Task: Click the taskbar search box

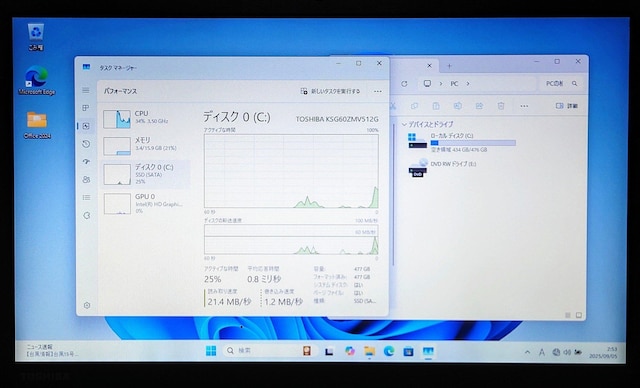Action: 269,351
